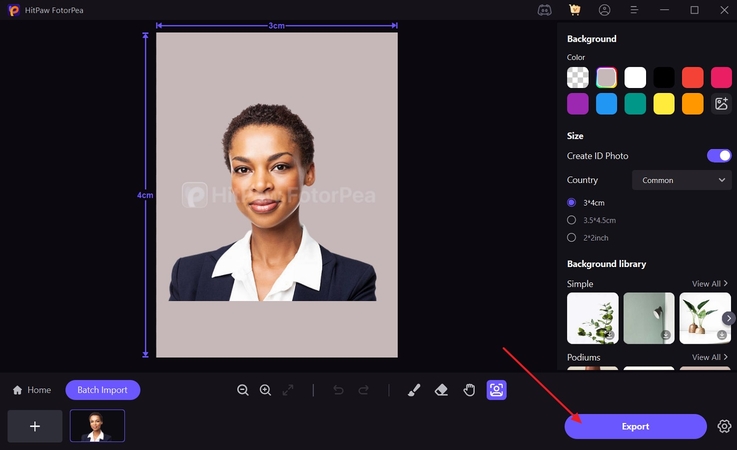This screenshot has height=450, width=737.
Task: Choose the orange background swatch
Action: [x=692, y=103]
